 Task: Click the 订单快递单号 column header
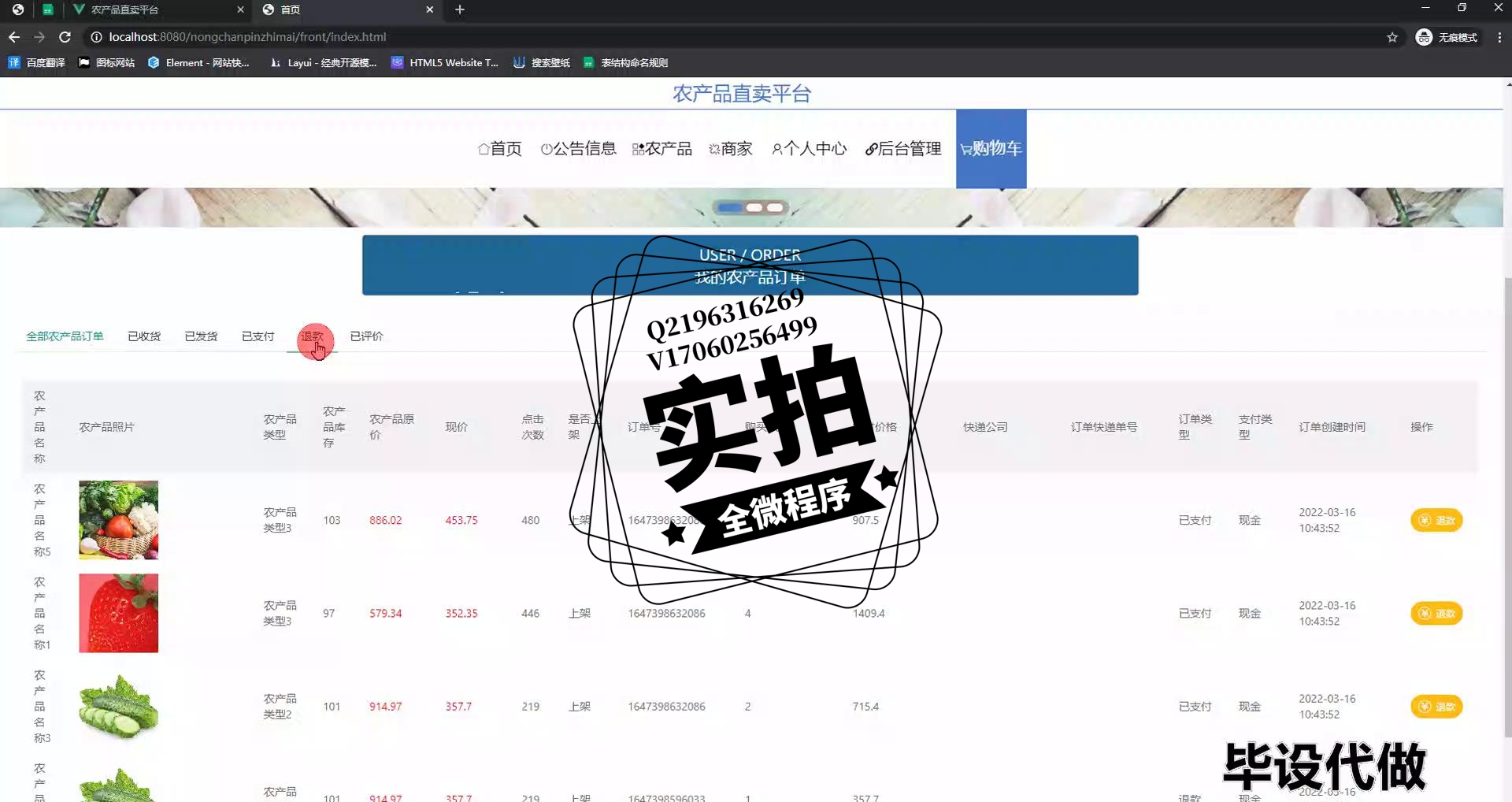pos(1103,427)
